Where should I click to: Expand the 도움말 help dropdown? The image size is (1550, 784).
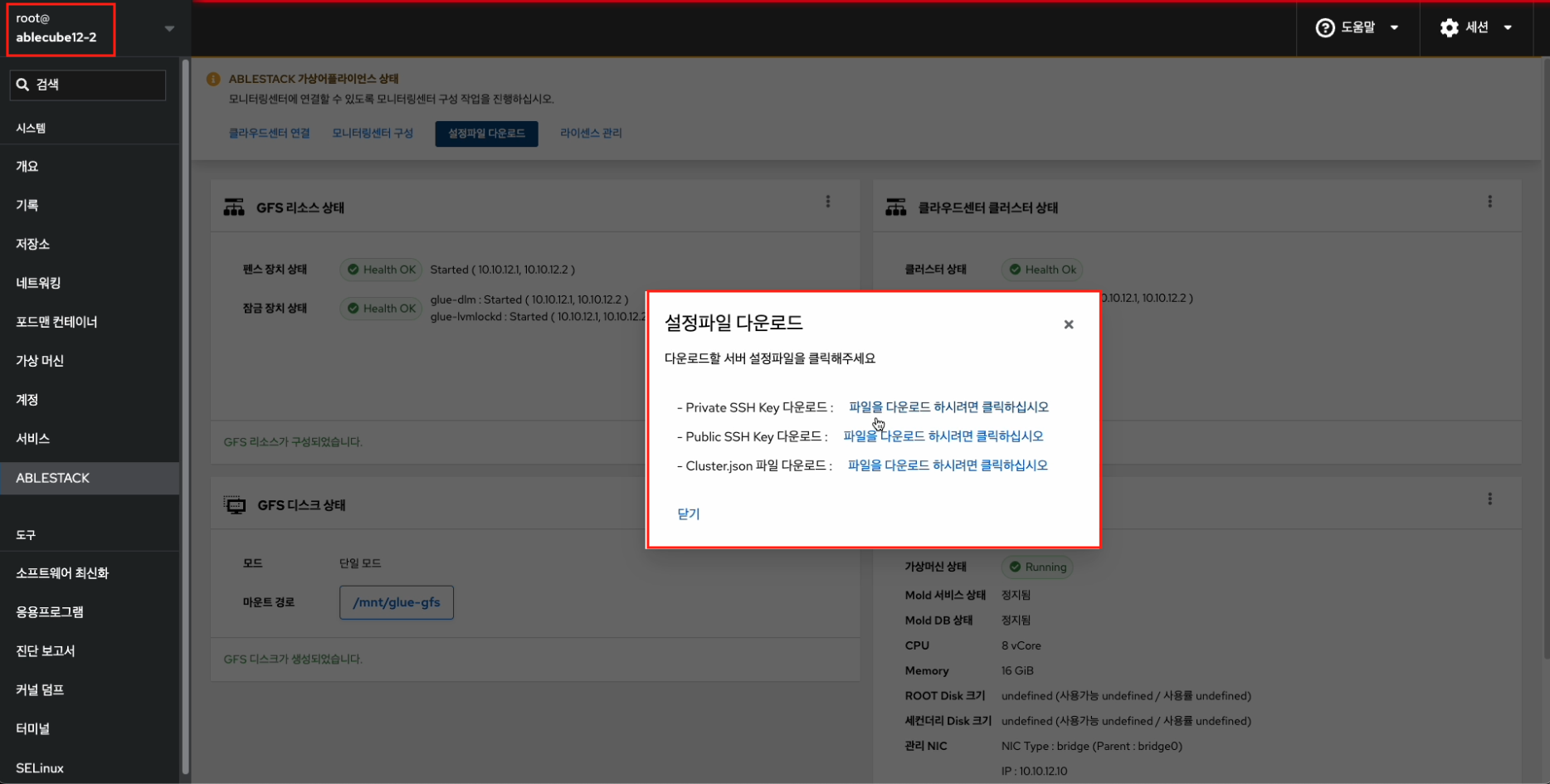click(x=1394, y=27)
